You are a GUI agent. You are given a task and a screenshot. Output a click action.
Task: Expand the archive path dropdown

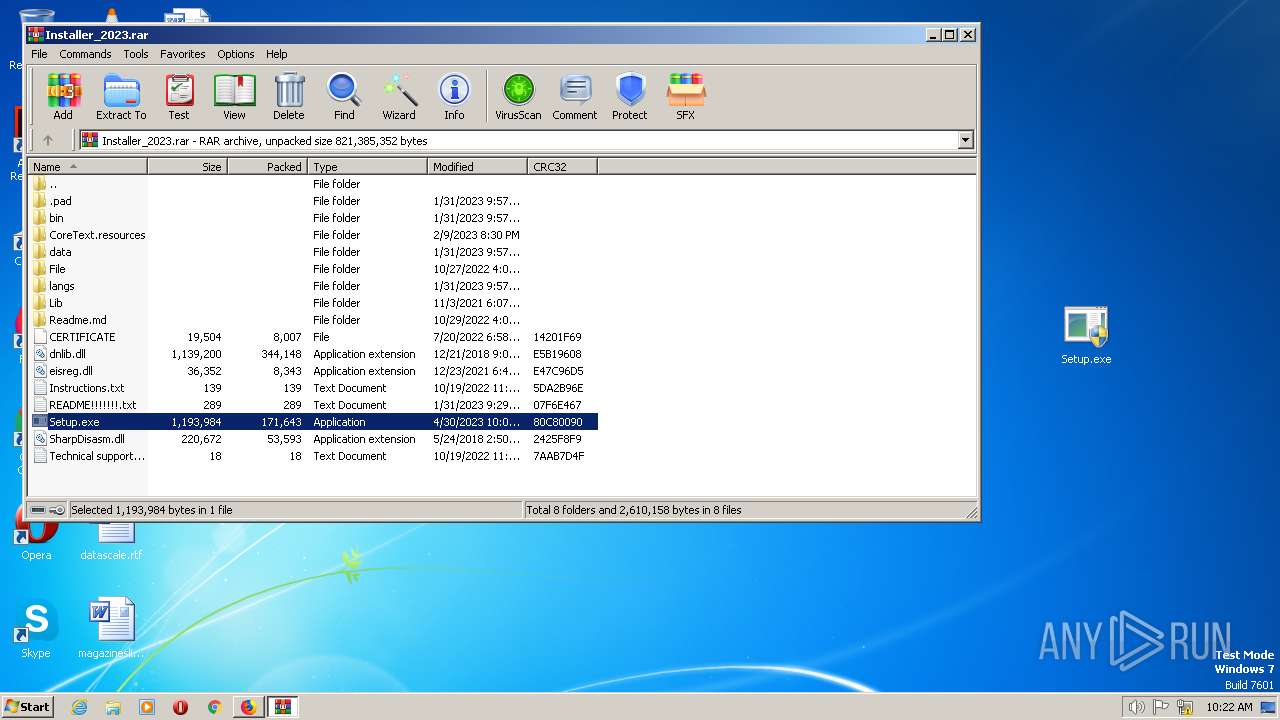965,141
